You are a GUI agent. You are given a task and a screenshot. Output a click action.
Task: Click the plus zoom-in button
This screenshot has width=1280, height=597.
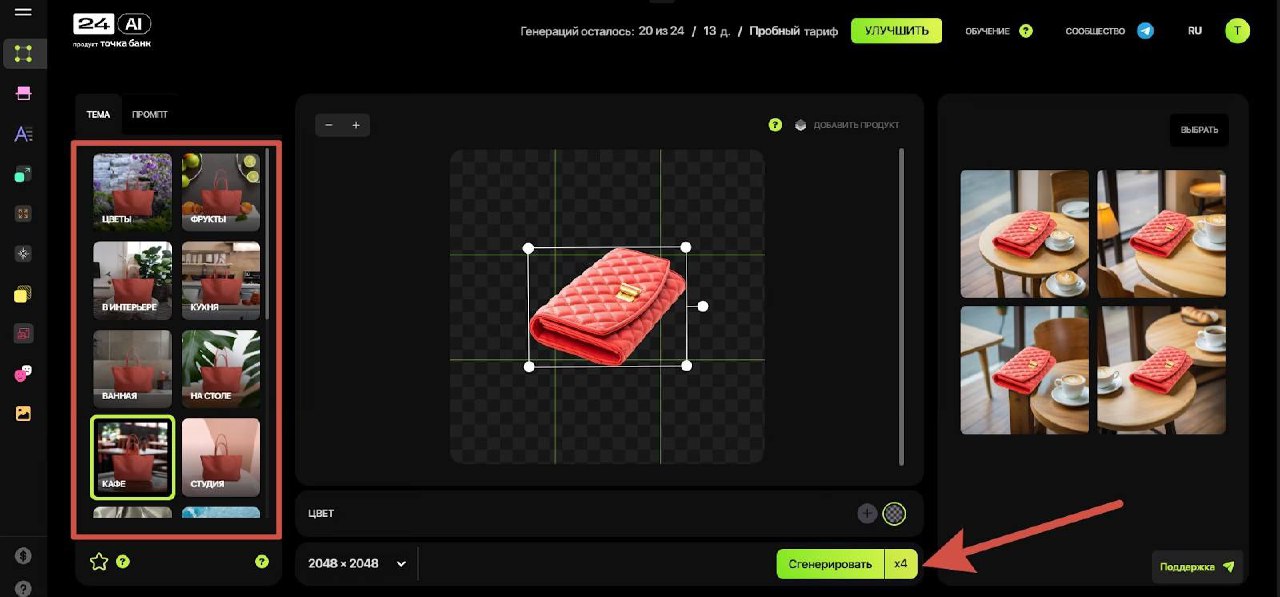(355, 125)
